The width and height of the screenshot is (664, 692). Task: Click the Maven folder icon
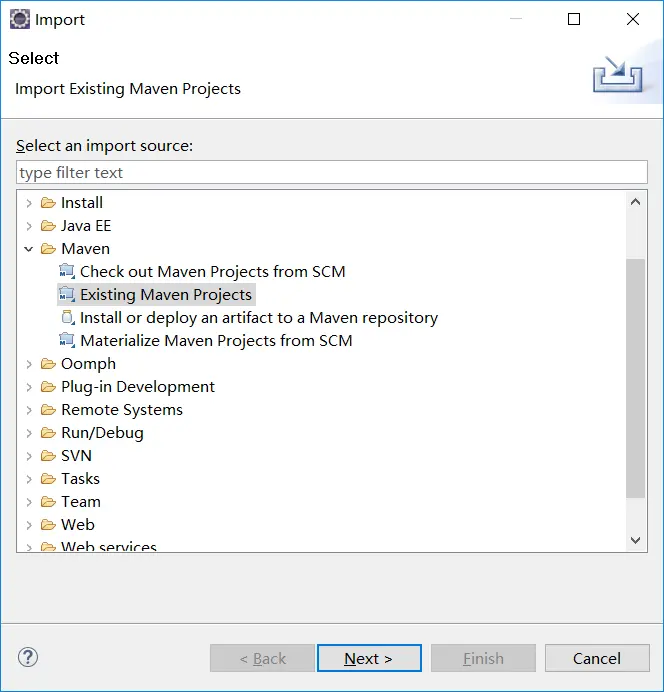(x=48, y=249)
